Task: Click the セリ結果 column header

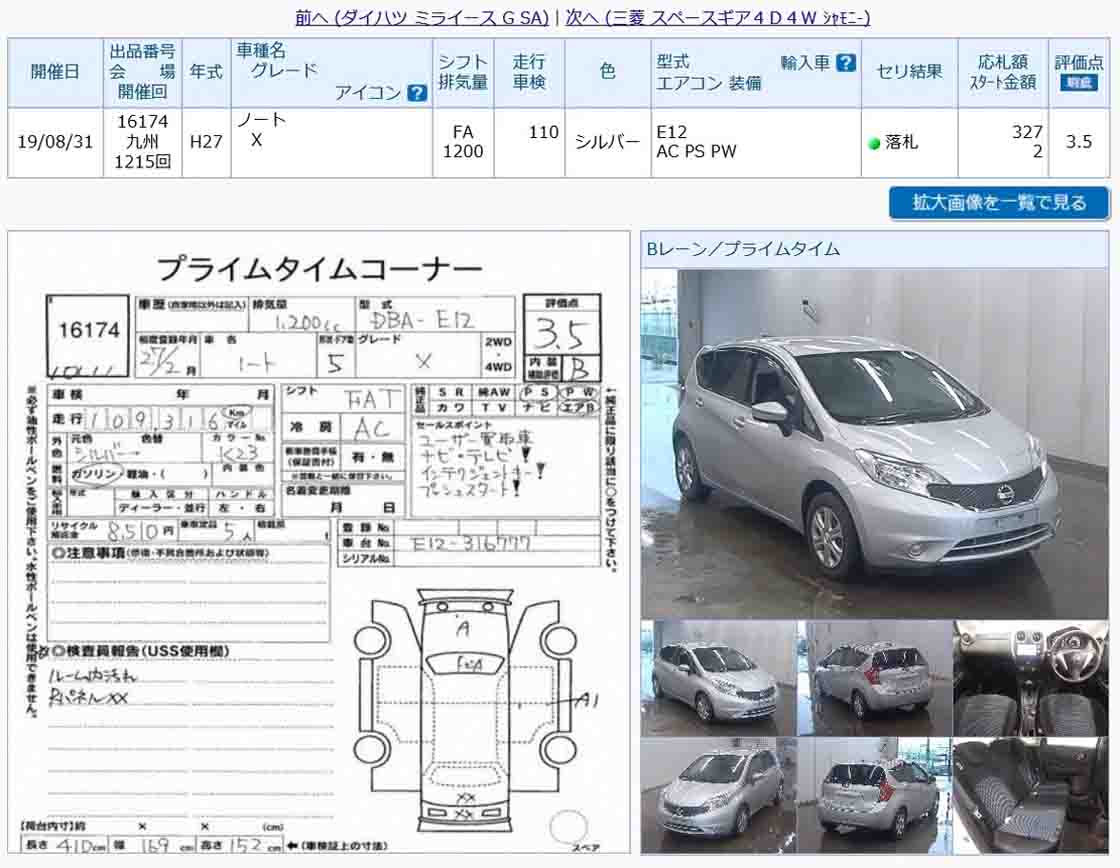Action: tap(909, 72)
